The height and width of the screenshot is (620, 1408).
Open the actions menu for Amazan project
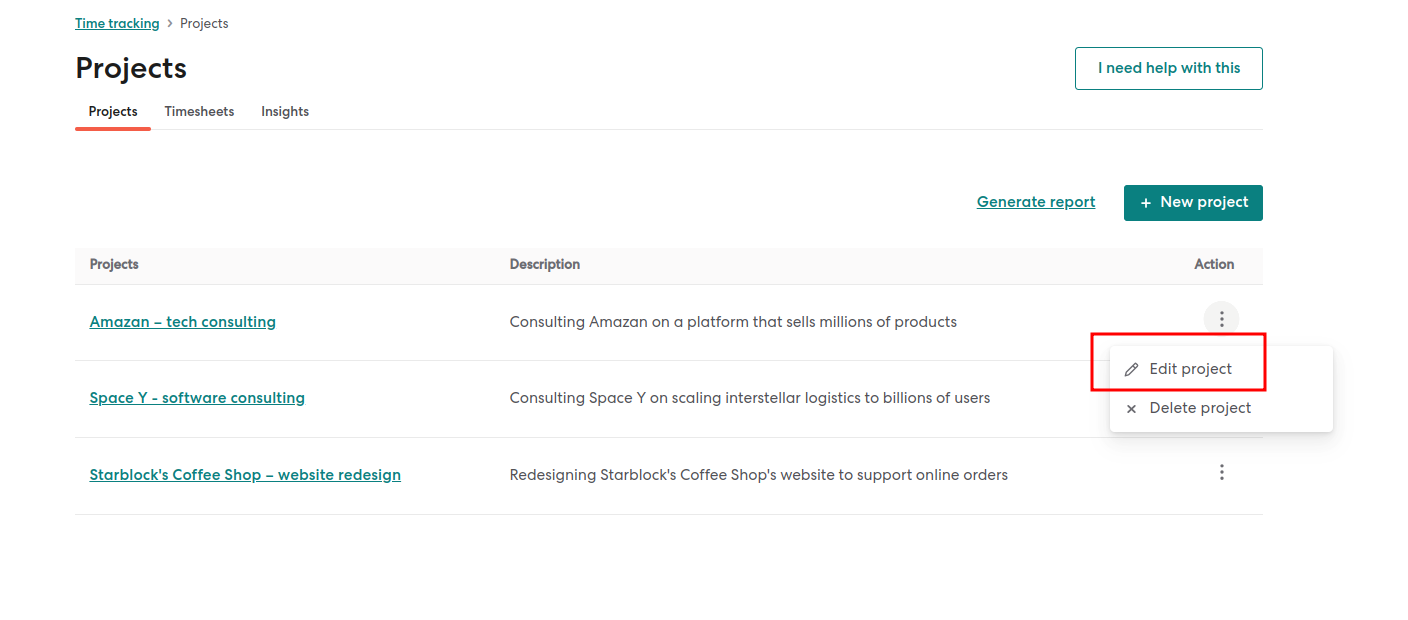[1221, 319]
